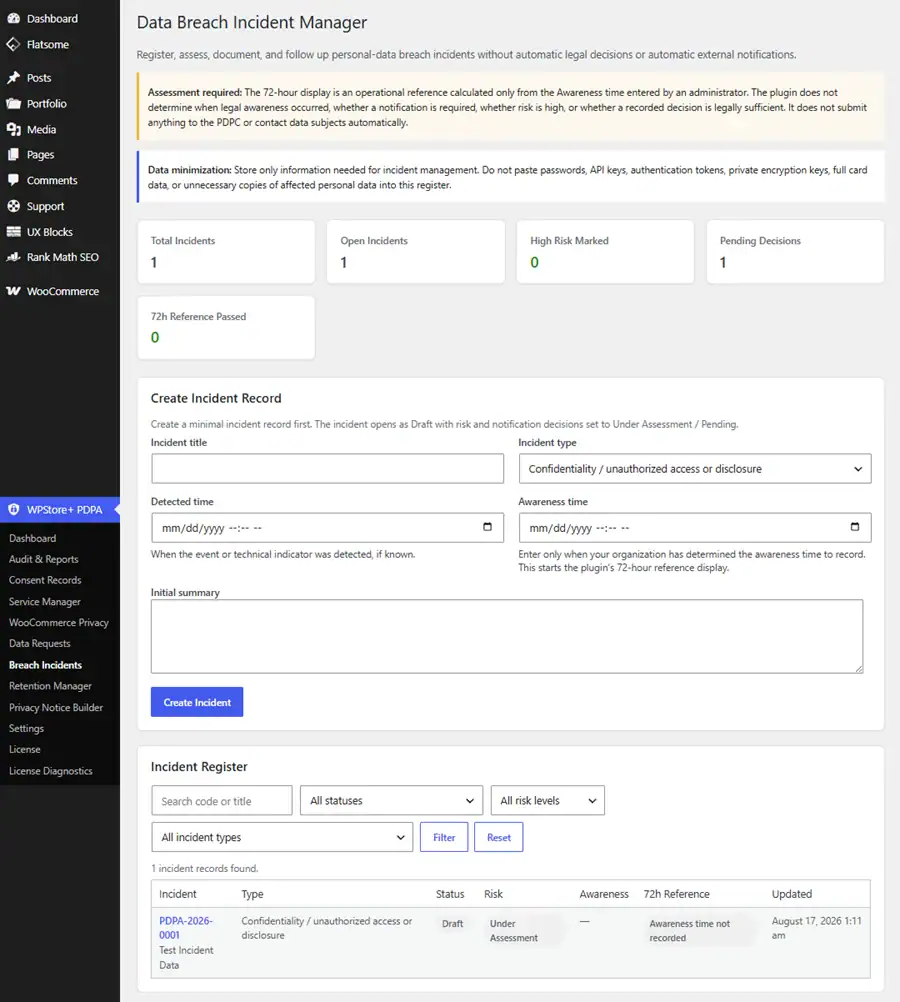Viewport: 900px width, 1002px height.
Task: Expand the All risk levels dropdown
Action: point(548,800)
